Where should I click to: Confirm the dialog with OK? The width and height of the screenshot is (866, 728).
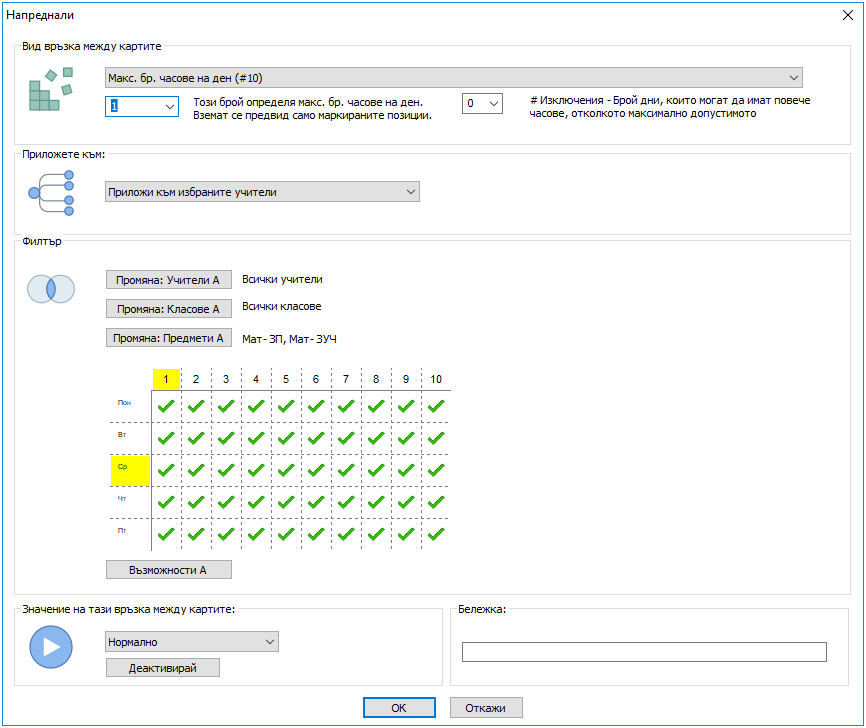pos(398,708)
